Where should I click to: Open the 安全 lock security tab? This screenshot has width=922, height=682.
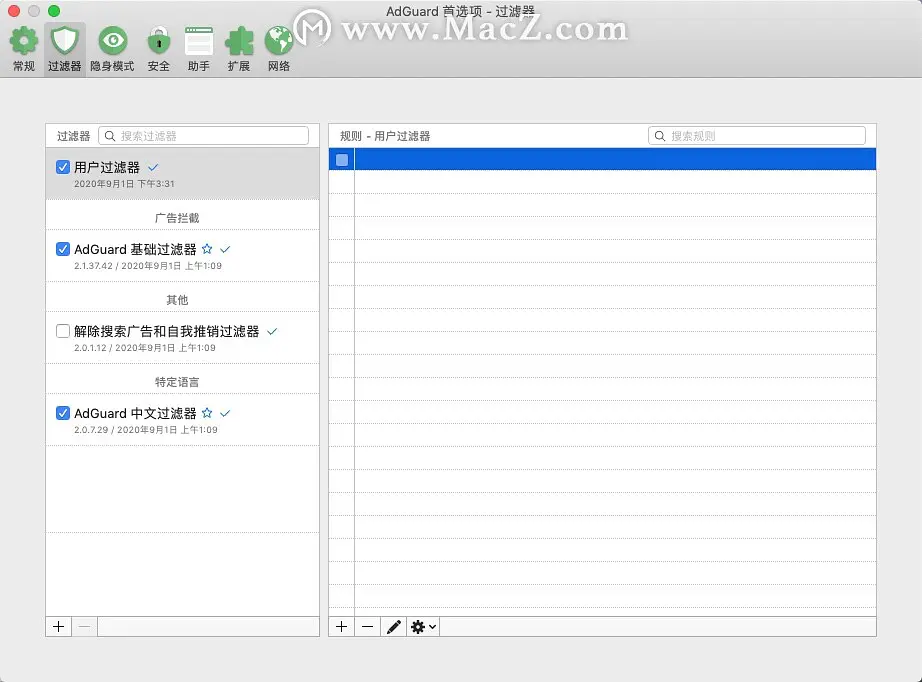click(x=159, y=49)
